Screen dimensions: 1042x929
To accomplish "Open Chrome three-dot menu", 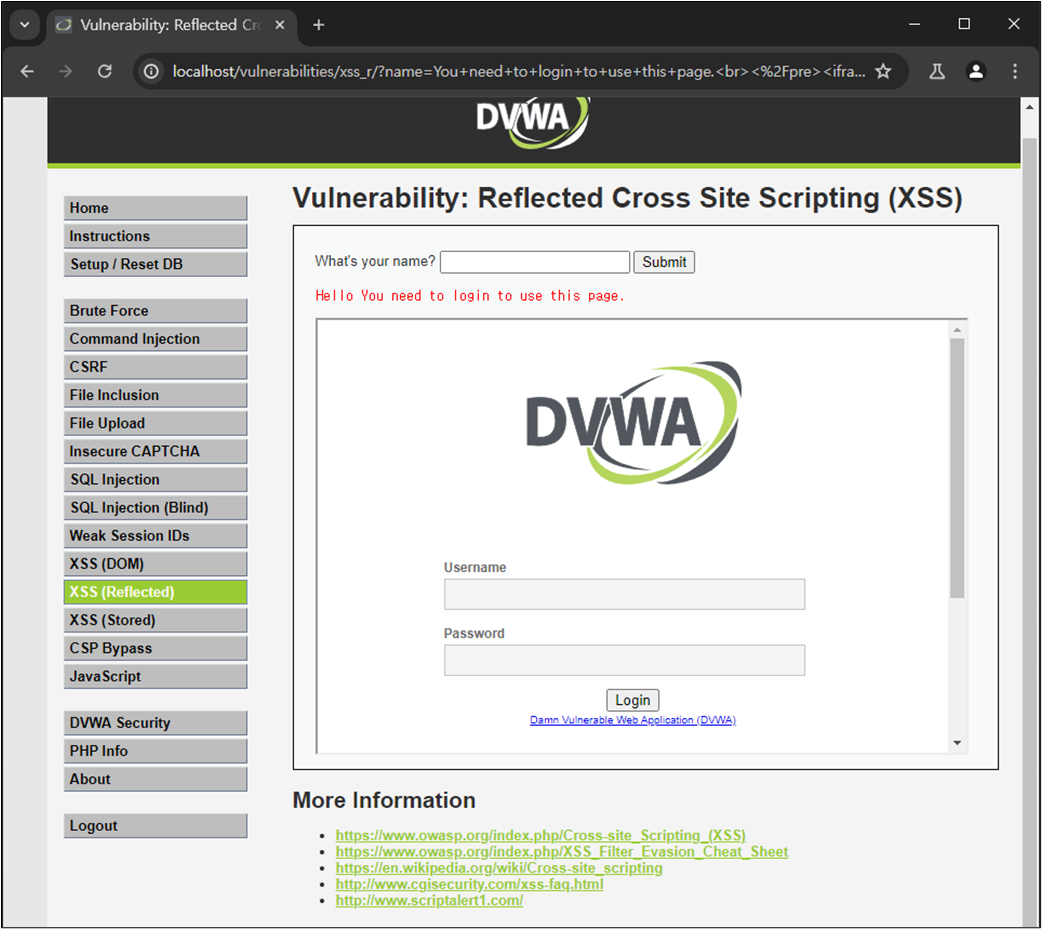I will coord(1015,71).
